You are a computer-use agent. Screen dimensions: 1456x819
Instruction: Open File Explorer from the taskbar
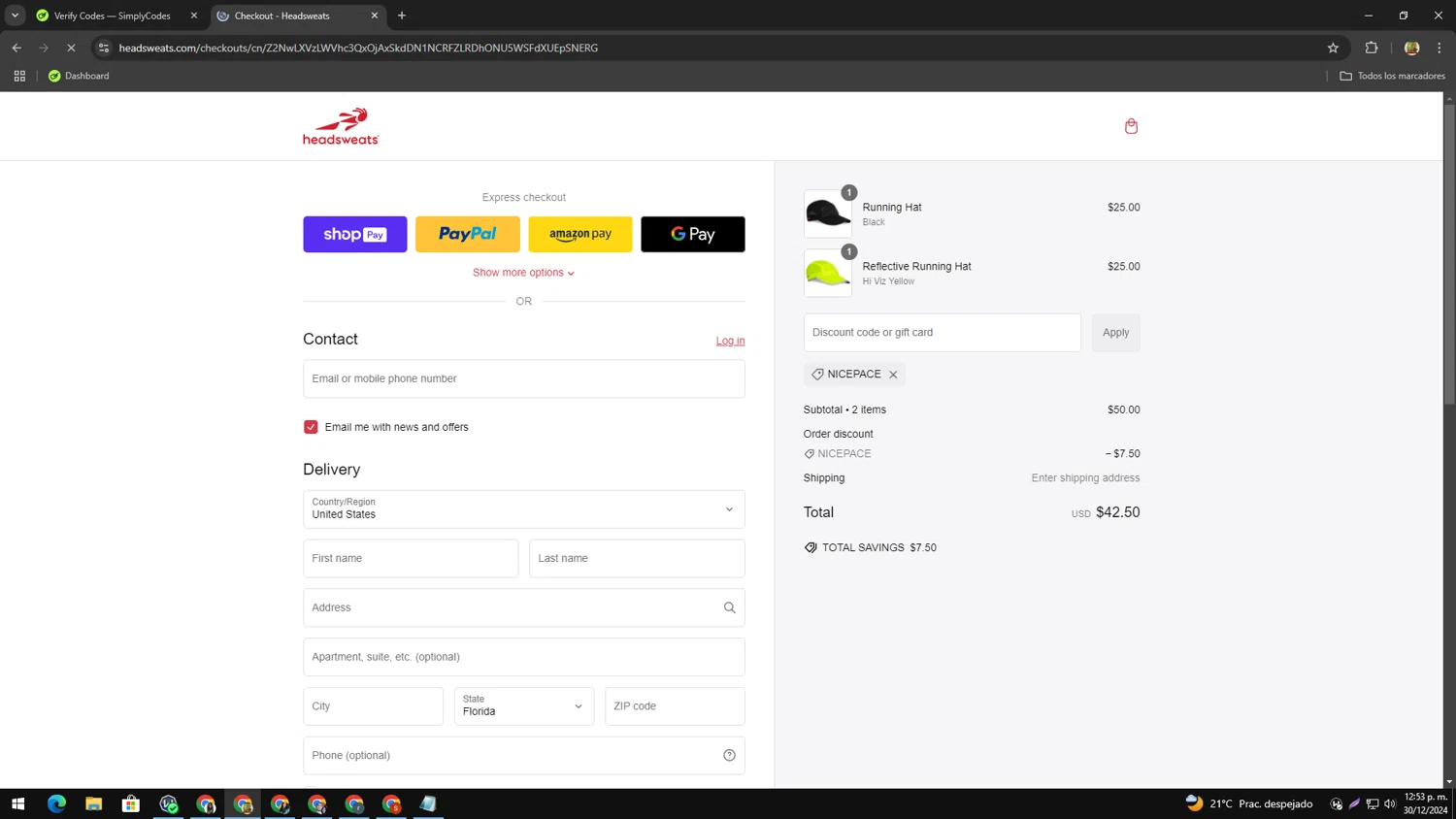pos(93,803)
